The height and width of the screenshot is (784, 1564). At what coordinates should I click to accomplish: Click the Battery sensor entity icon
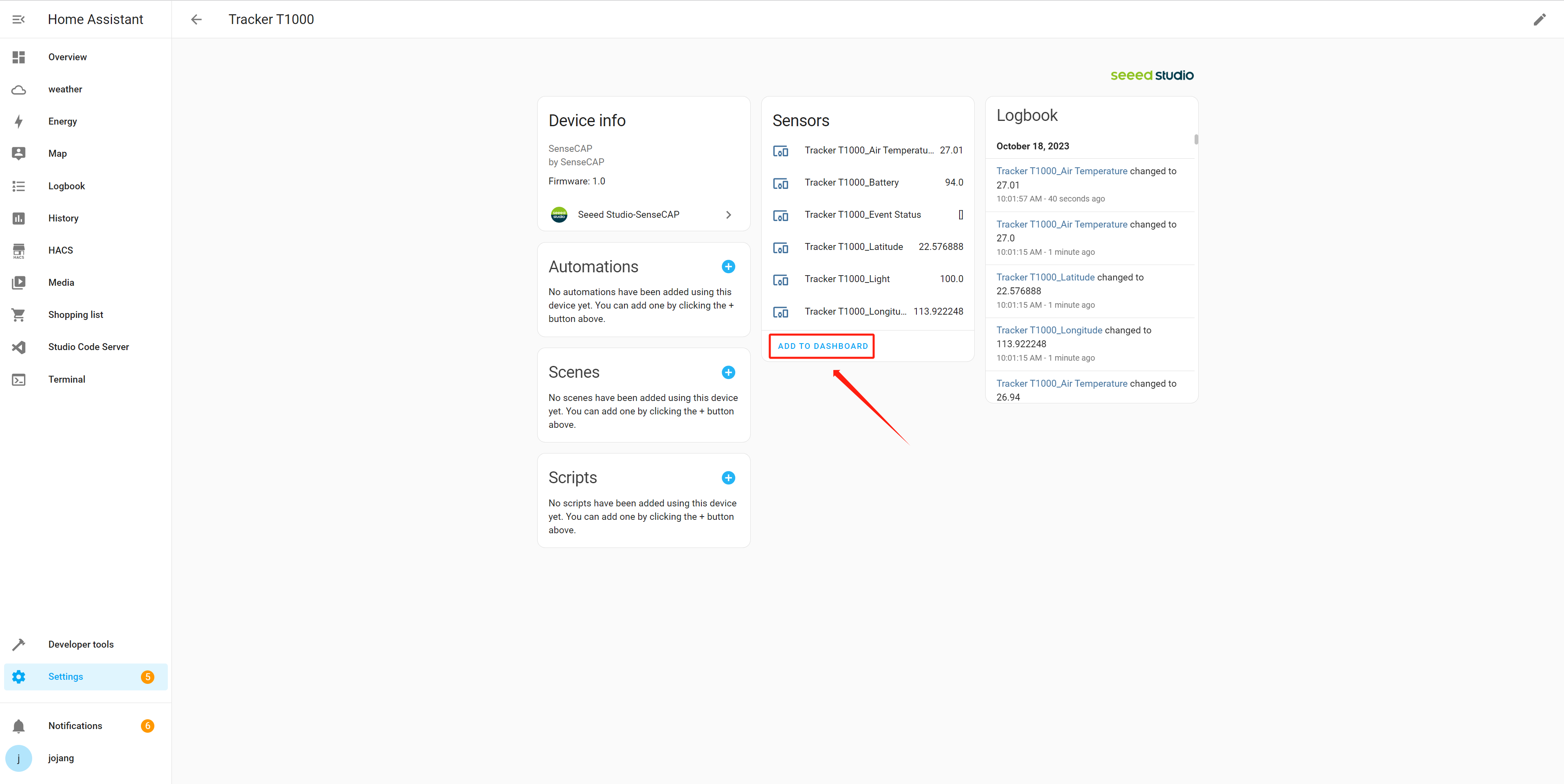point(780,183)
